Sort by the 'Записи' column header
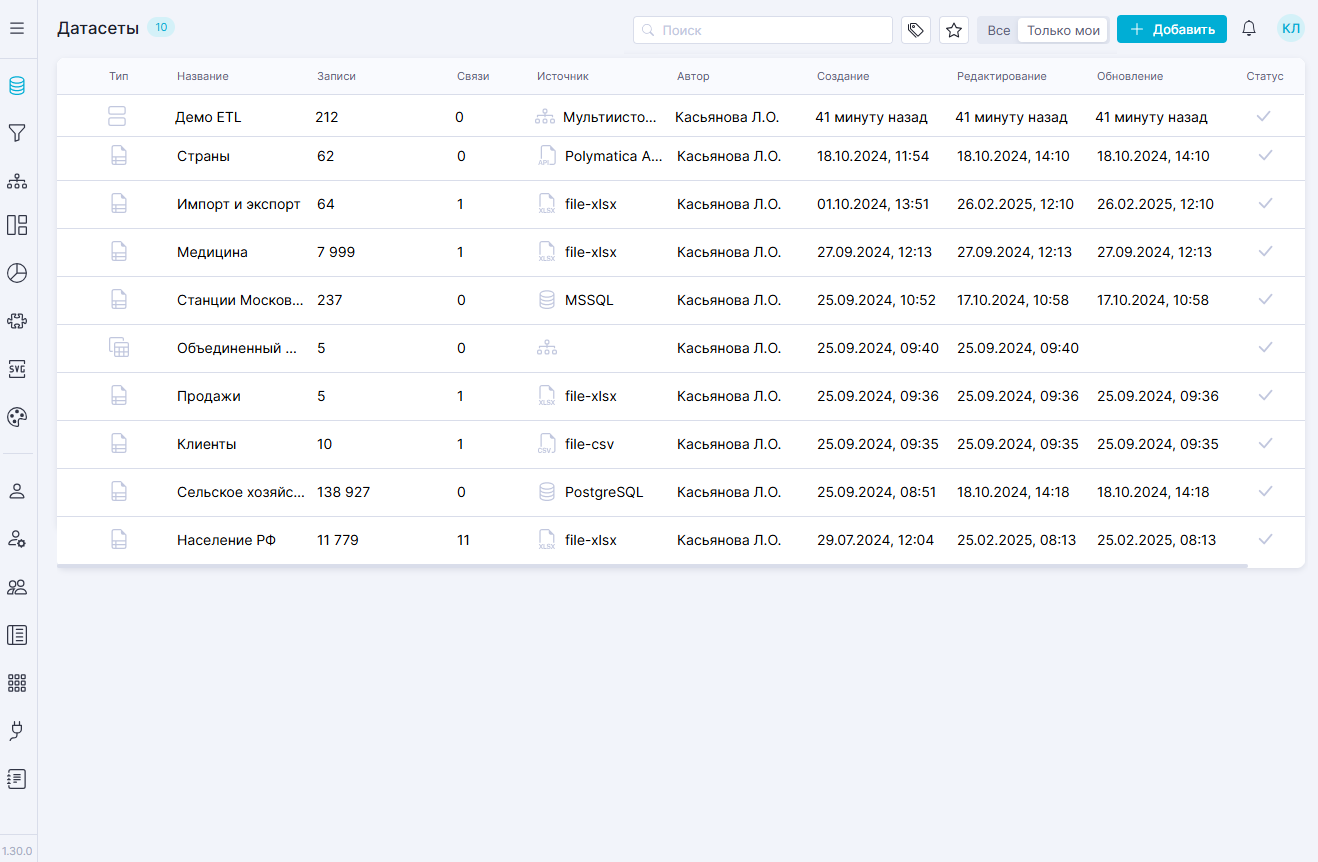 [x=336, y=76]
